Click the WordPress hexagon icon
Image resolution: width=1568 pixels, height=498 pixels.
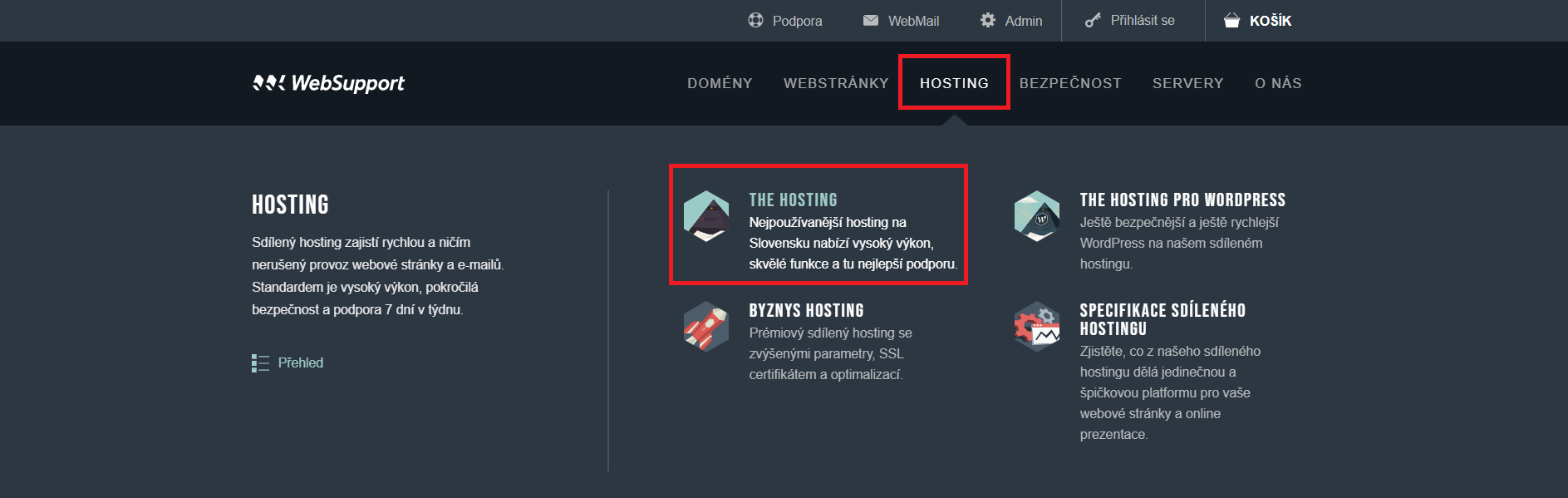click(1037, 216)
